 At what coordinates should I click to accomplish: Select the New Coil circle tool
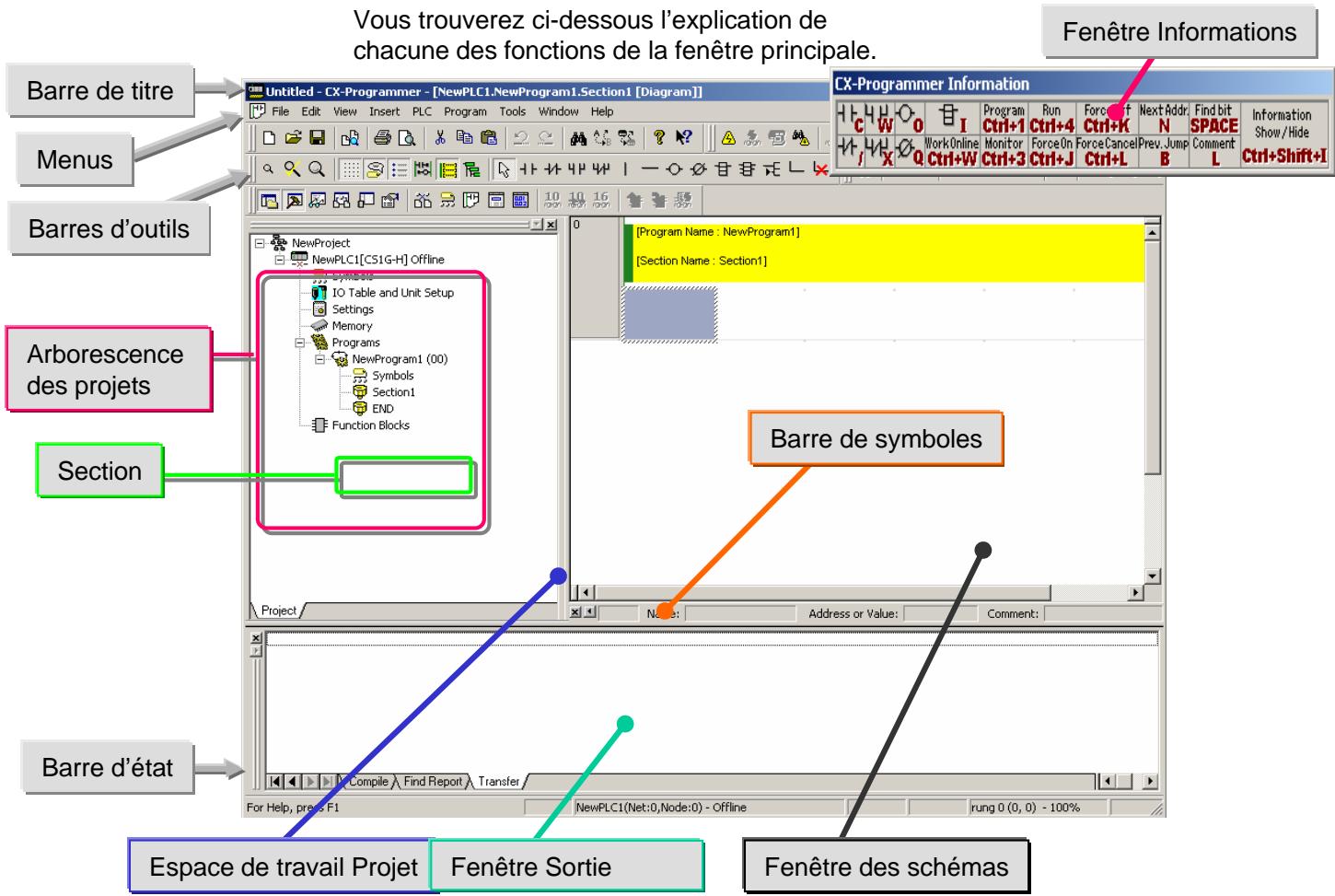click(x=674, y=169)
